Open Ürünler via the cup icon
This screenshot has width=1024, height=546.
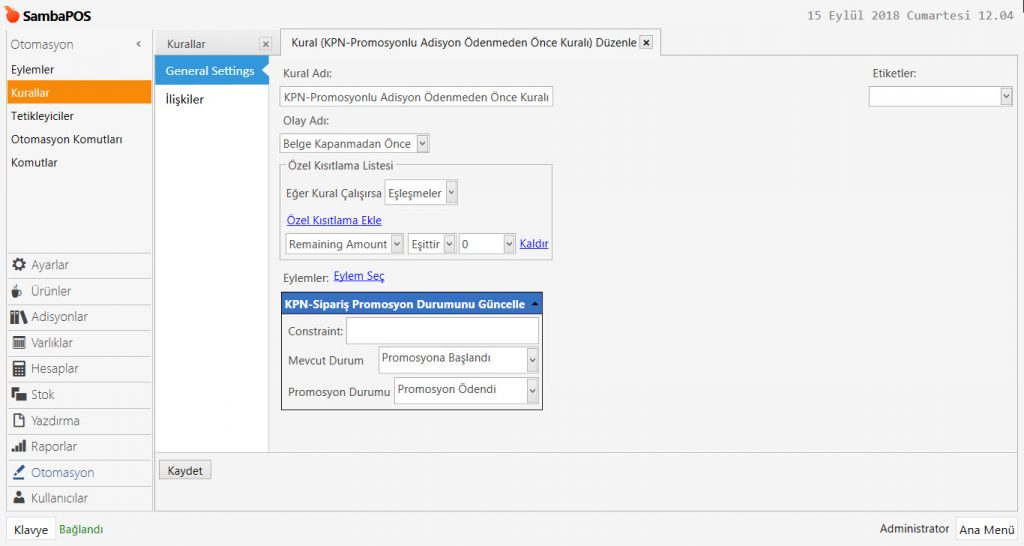click(18, 291)
